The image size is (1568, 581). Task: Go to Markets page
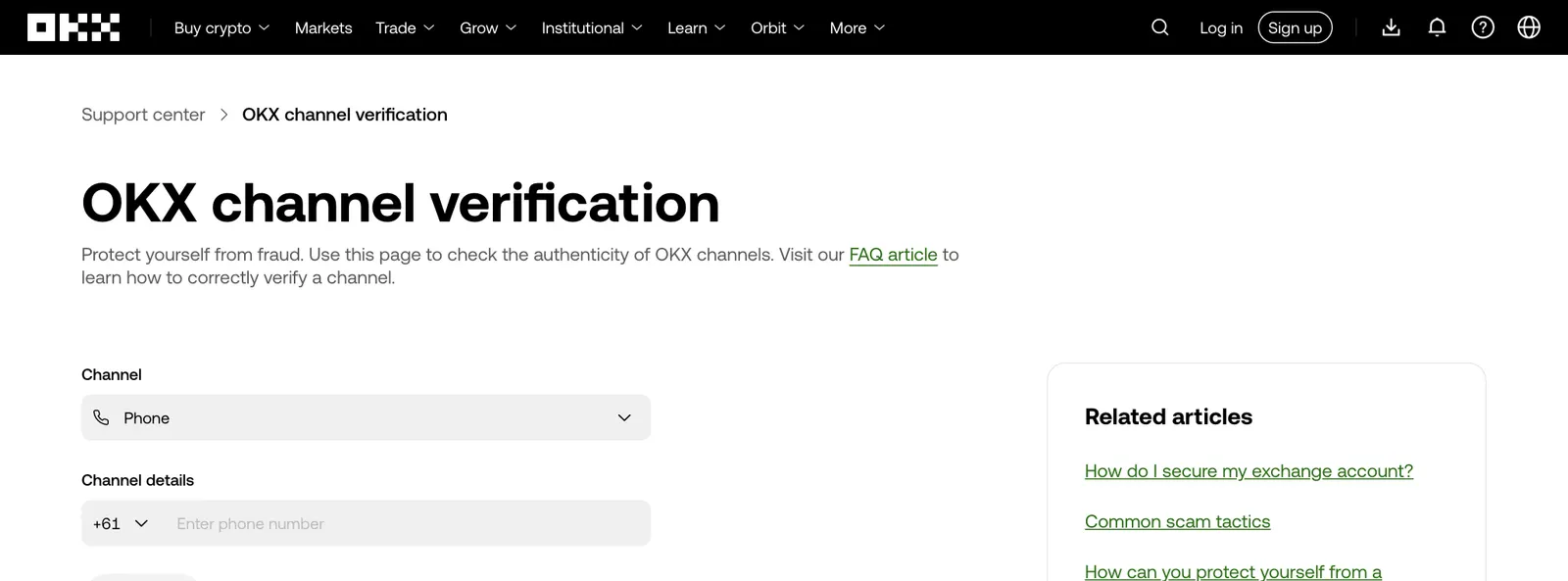[x=323, y=27]
